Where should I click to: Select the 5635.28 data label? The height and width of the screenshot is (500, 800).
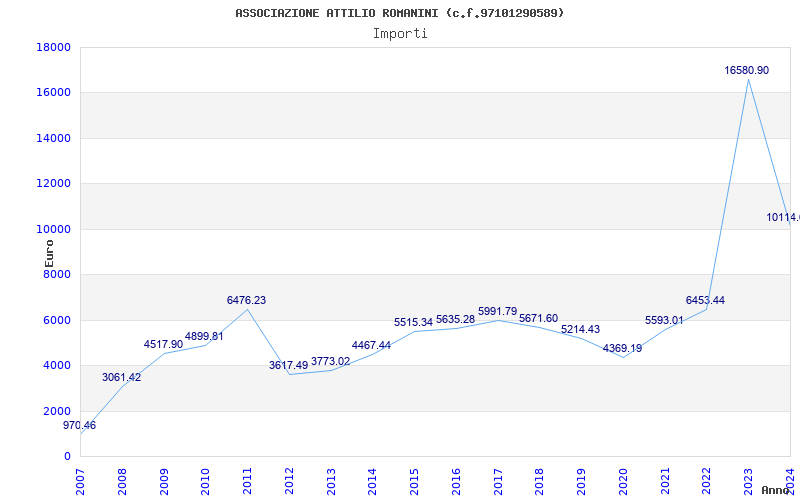(x=456, y=319)
